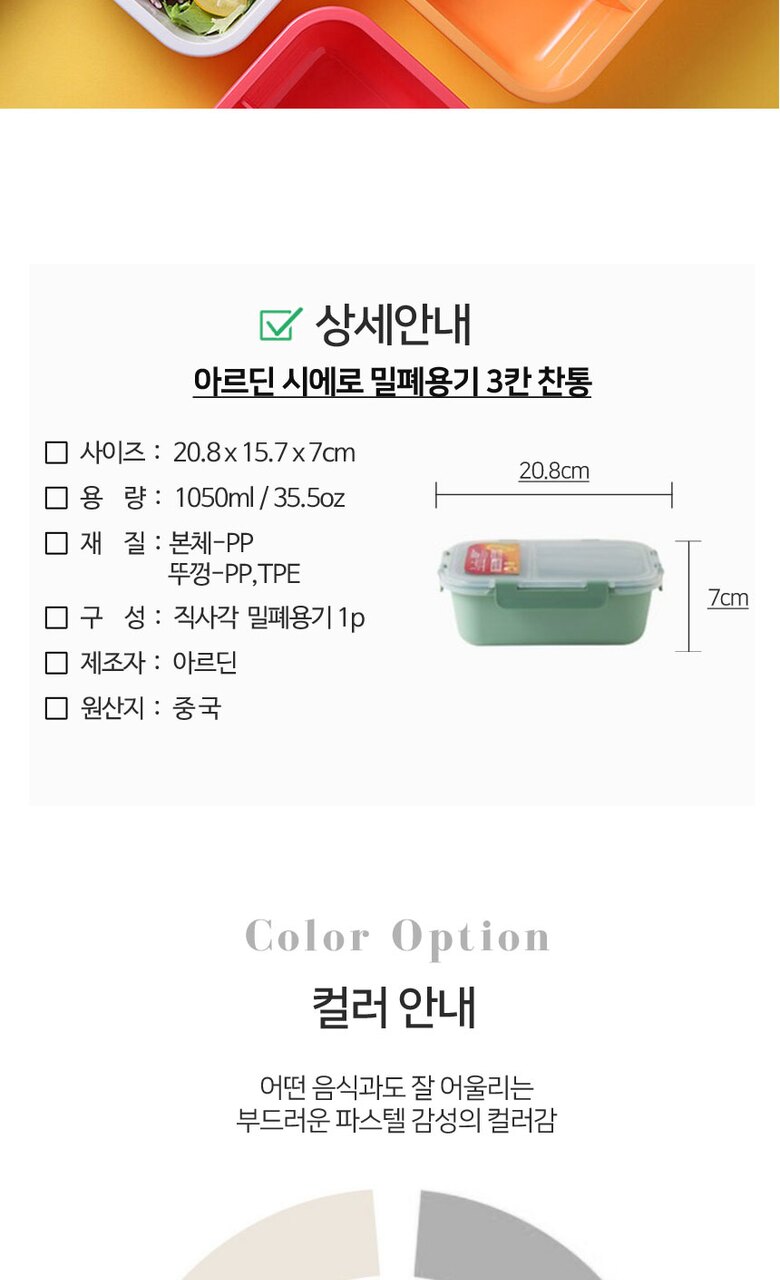
Task: Click the Color Option heading
Action: click(x=398, y=937)
